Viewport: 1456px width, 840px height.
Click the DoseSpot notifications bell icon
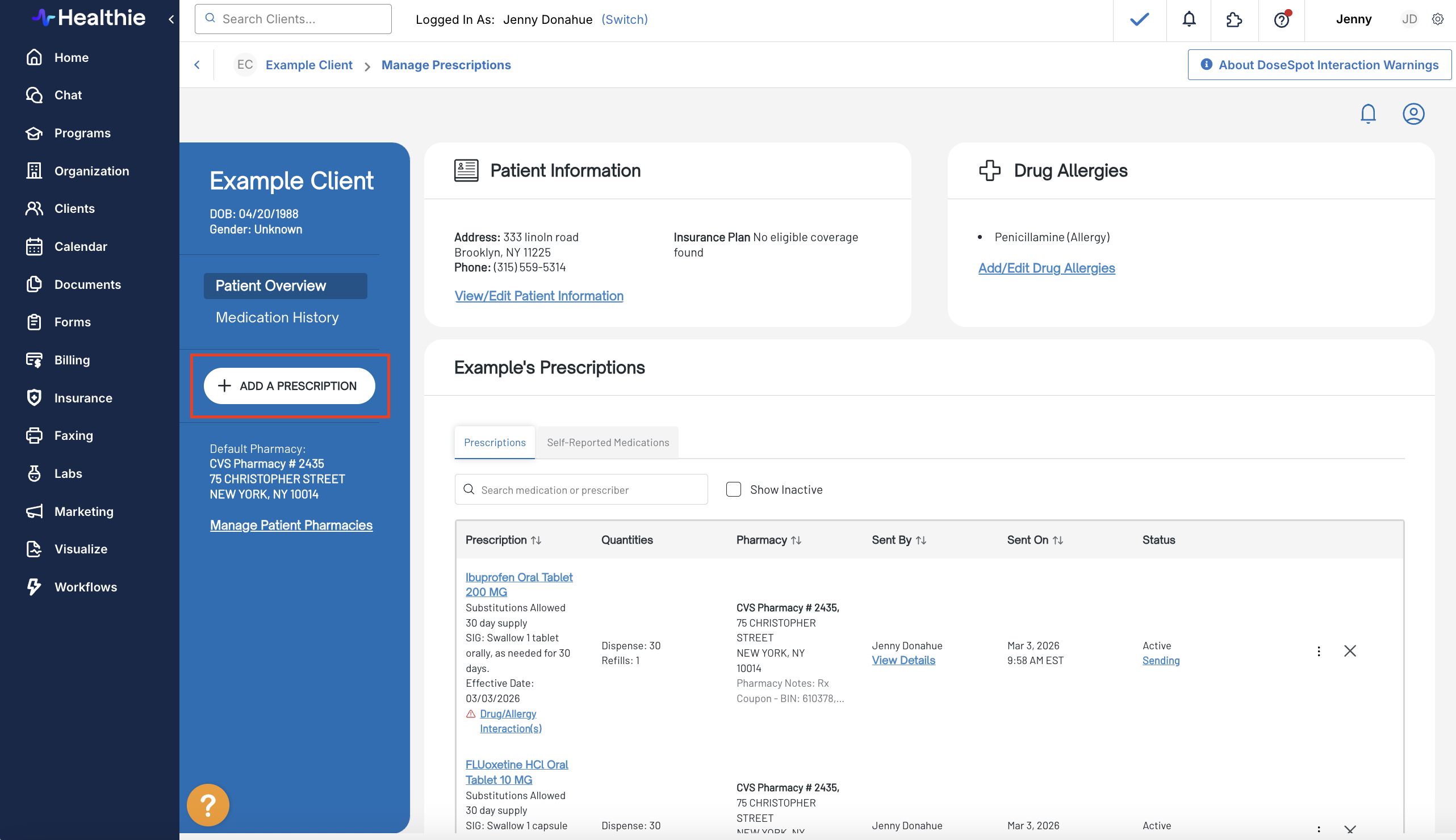tap(1368, 114)
